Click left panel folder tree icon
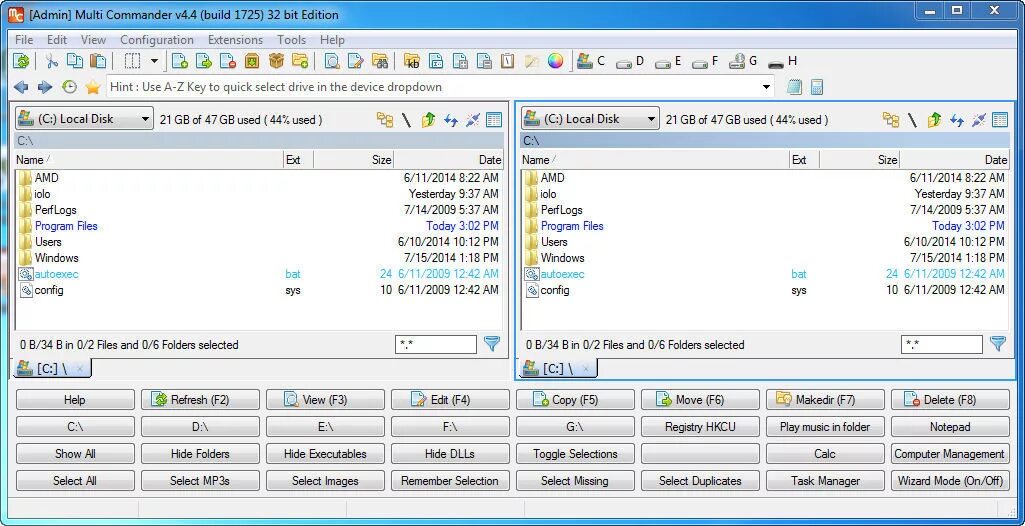1025x526 pixels. click(x=385, y=120)
